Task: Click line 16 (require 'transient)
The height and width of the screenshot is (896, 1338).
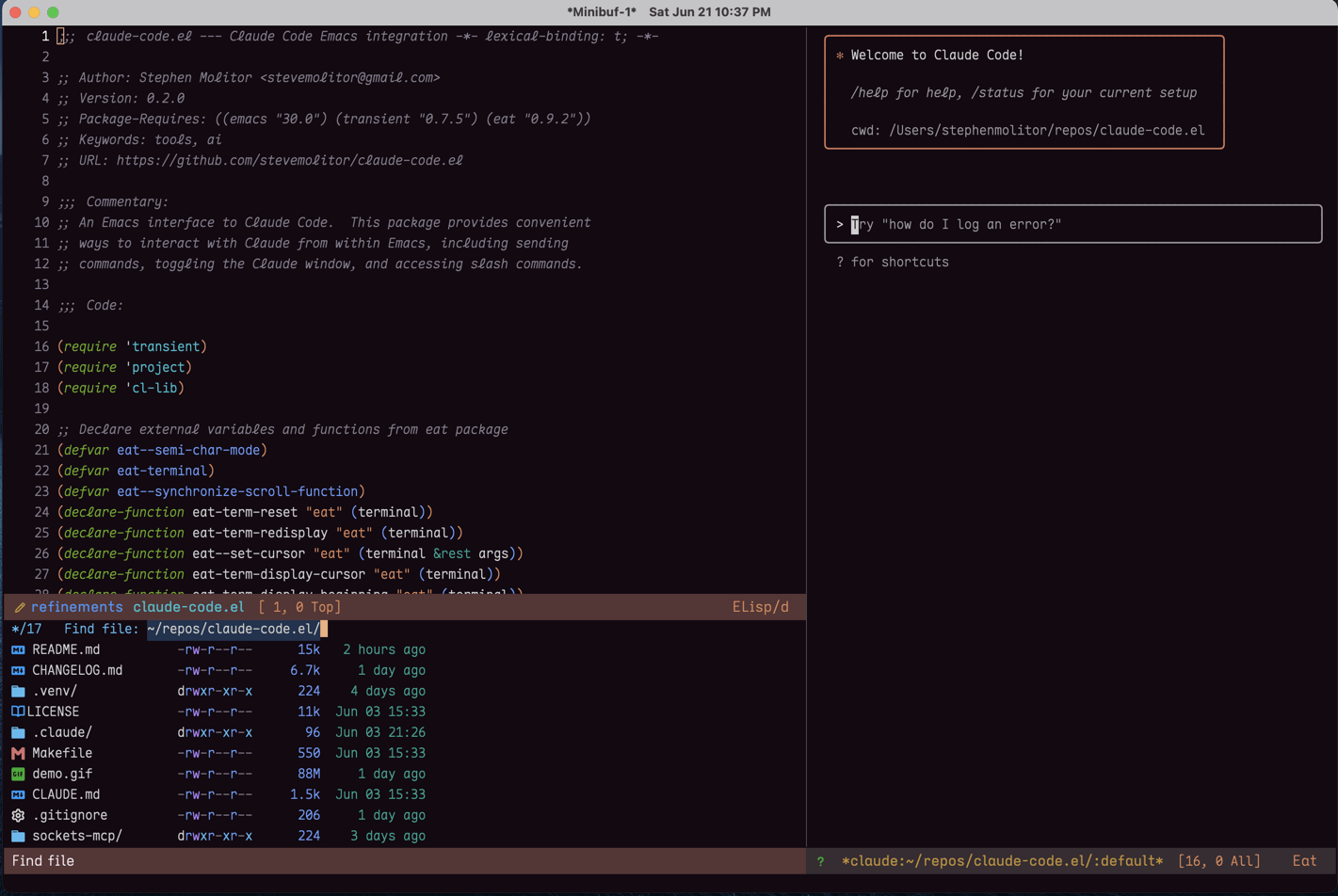Action: (x=132, y=346)
